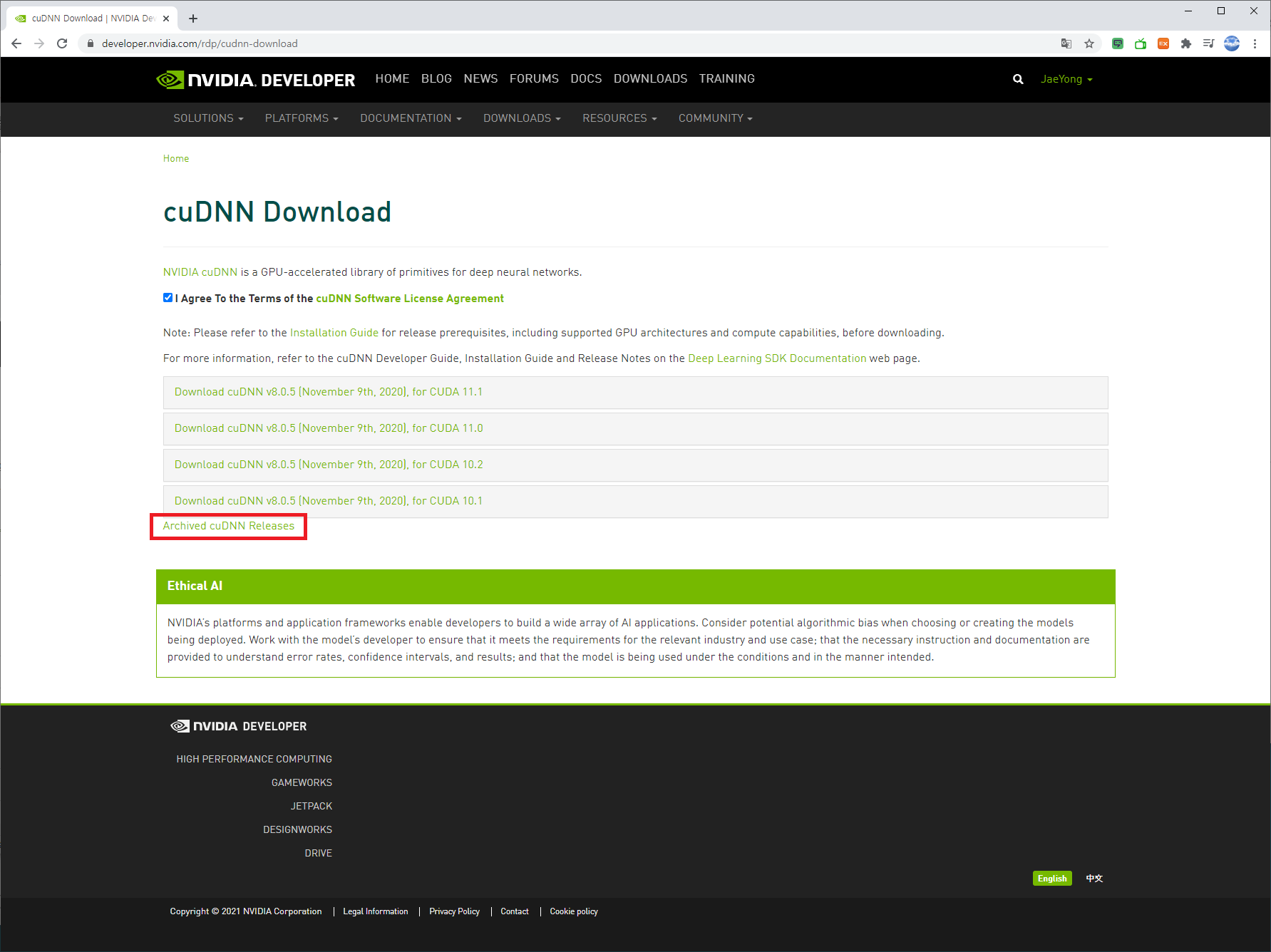Bookmark this page with the star icon
The width and height of the screenshot is (1271, 952).
[x=1089, y=43]
